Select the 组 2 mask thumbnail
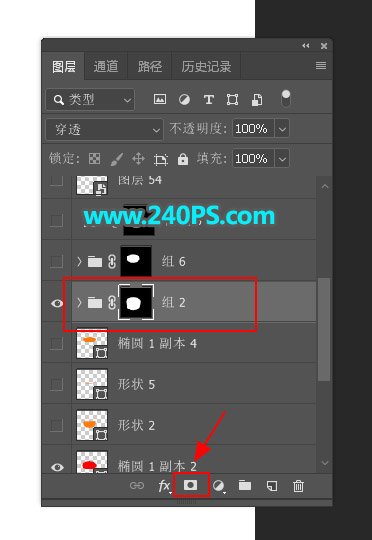 pyautogui.click(x=136, y=303)
